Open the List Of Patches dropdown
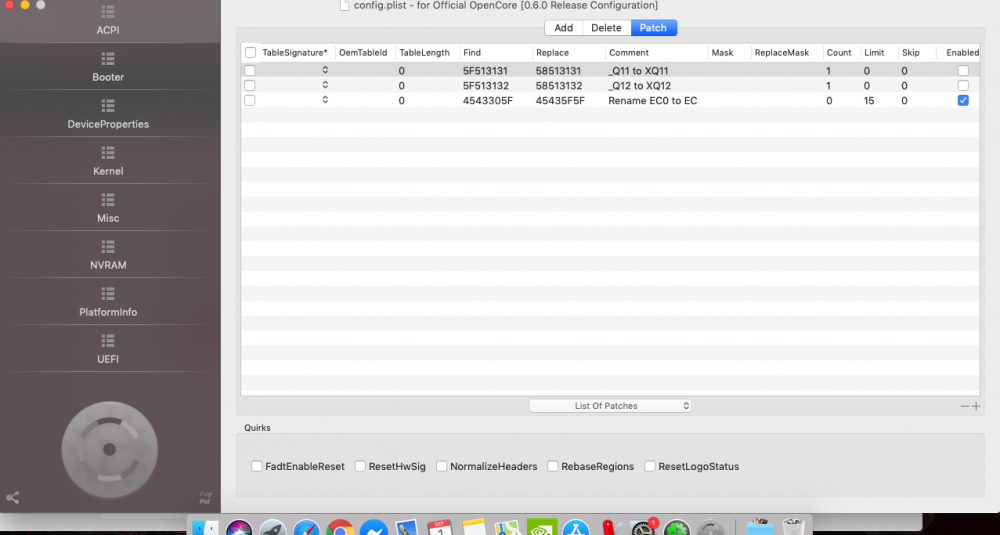Viewport: 1000px width, 535px height. [610, 406]
